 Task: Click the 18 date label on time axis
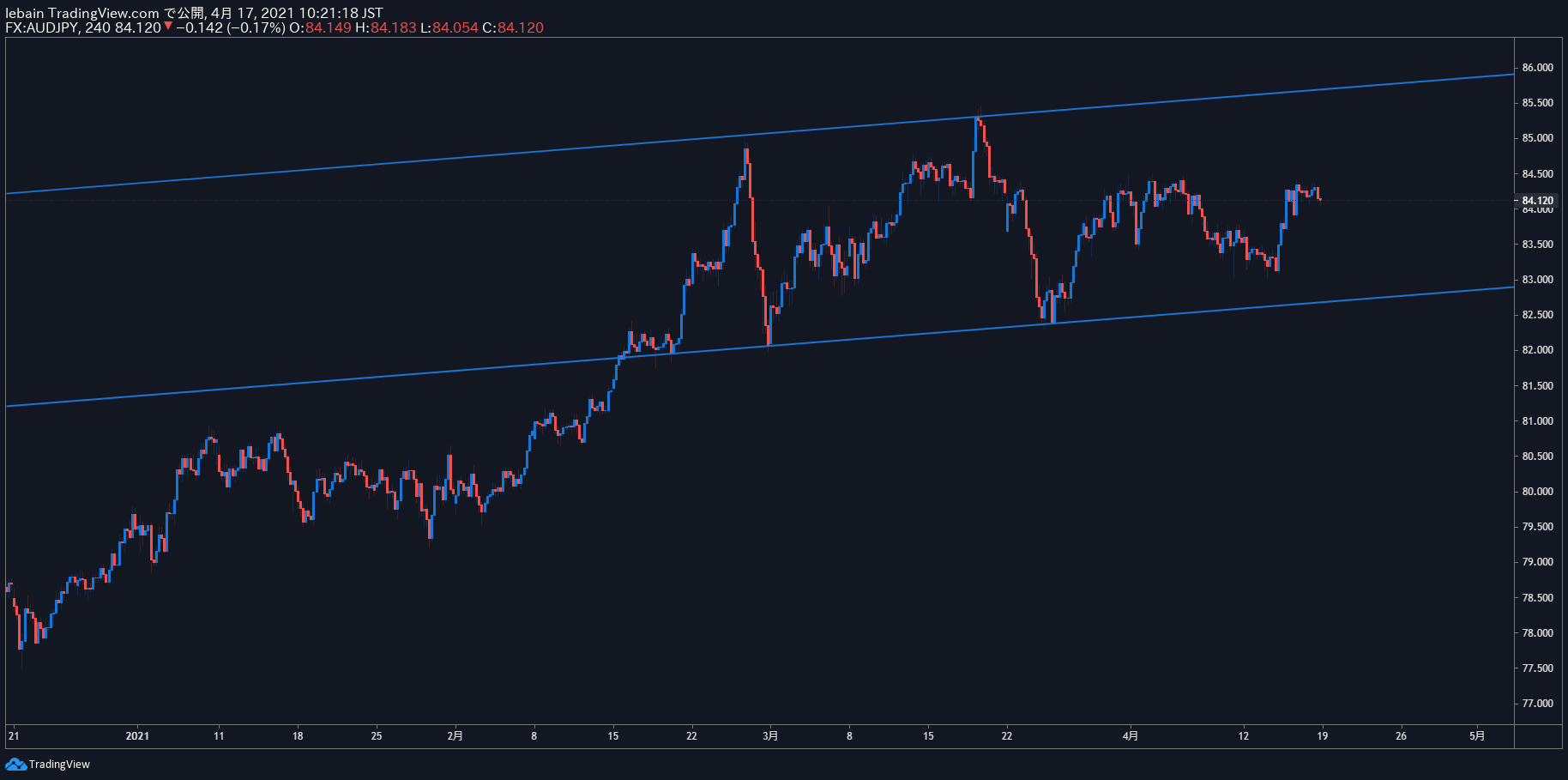[298, 735]
